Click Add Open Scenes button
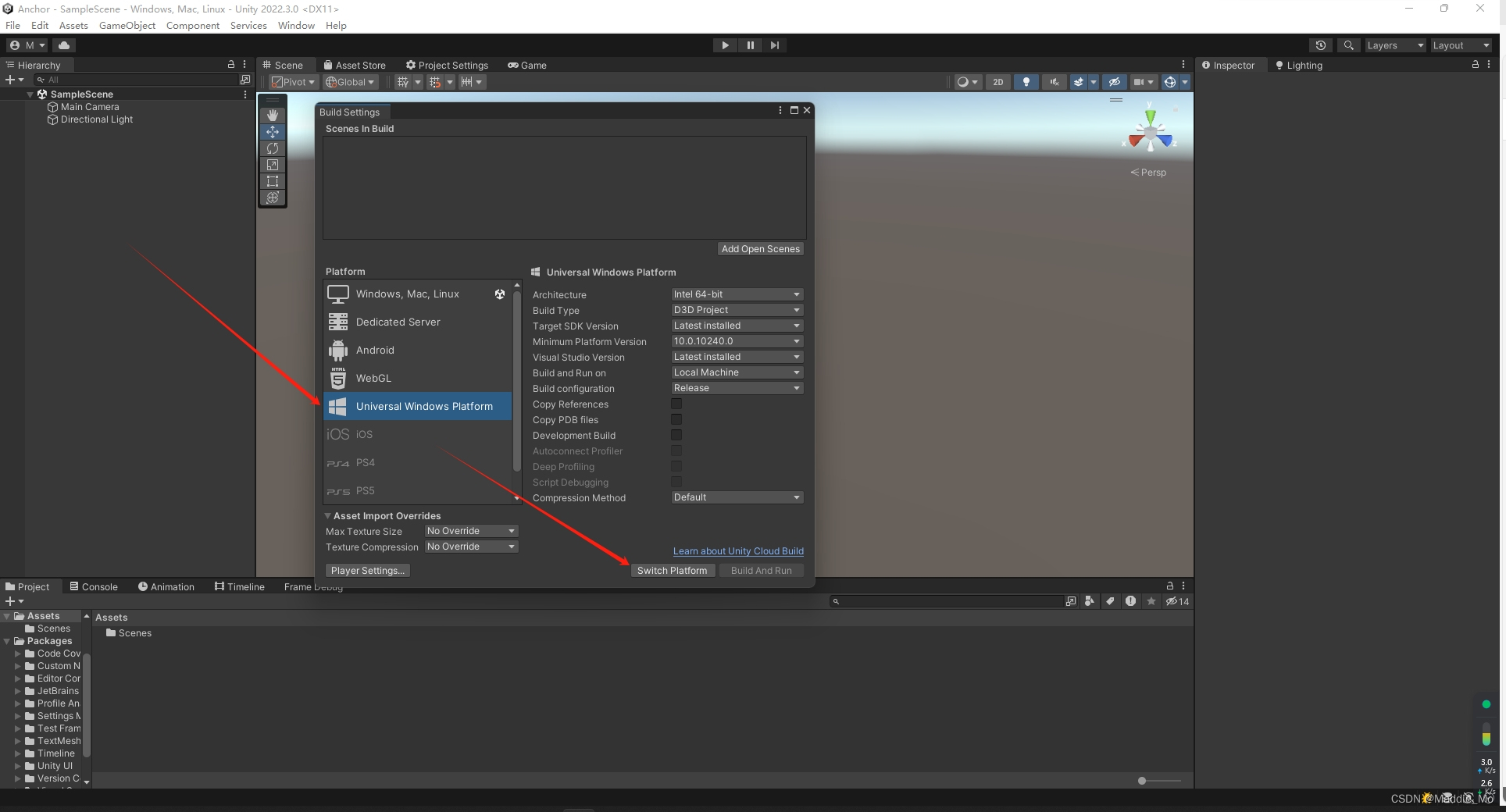The width and height of the screenshot is (1506, 812). point(760,249)
